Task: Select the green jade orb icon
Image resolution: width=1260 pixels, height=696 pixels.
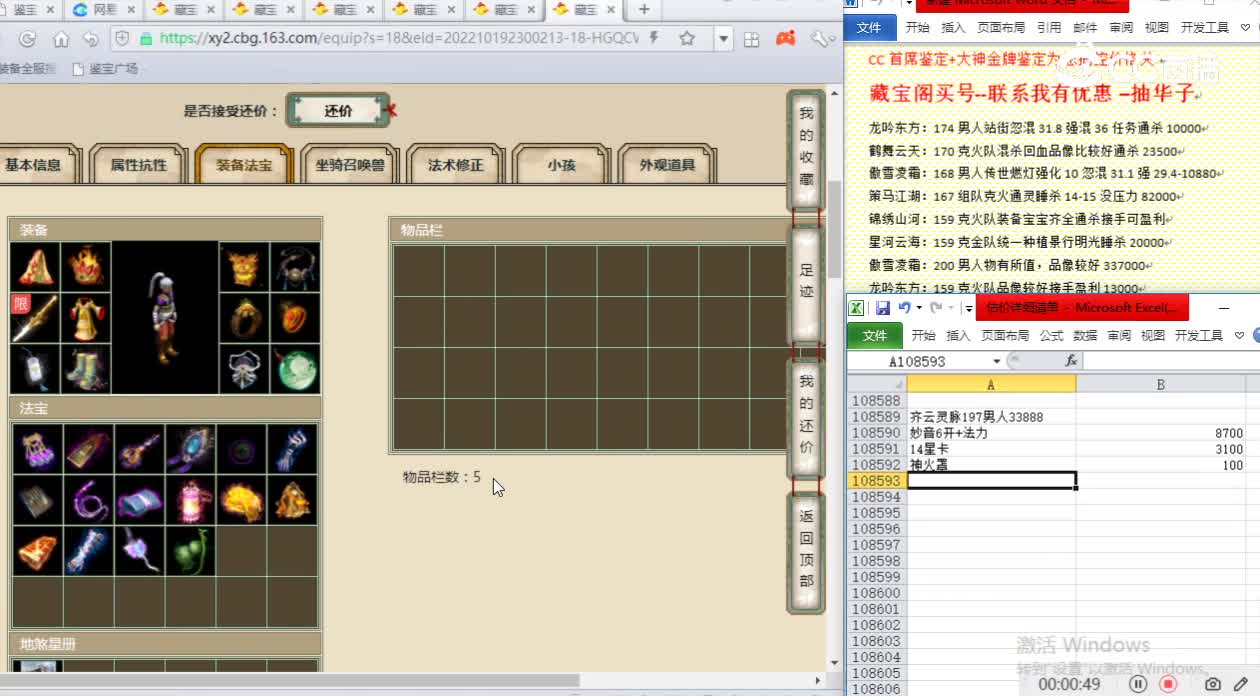Action: (295, 369)
